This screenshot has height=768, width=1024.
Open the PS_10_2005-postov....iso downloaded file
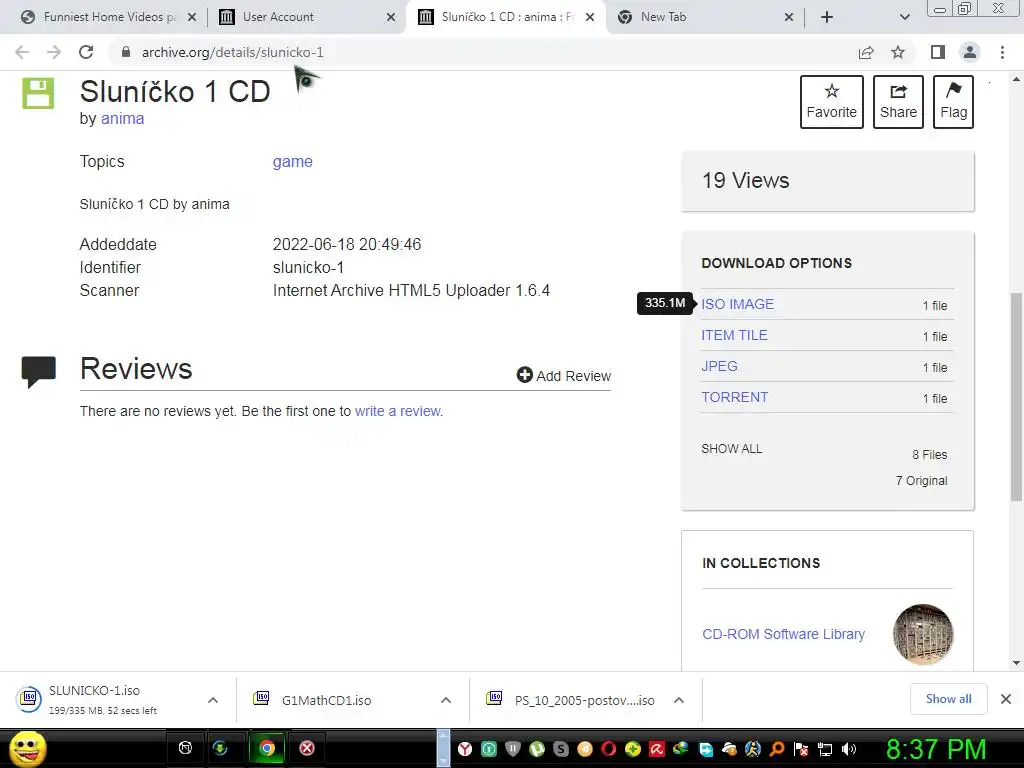point(584,700)
